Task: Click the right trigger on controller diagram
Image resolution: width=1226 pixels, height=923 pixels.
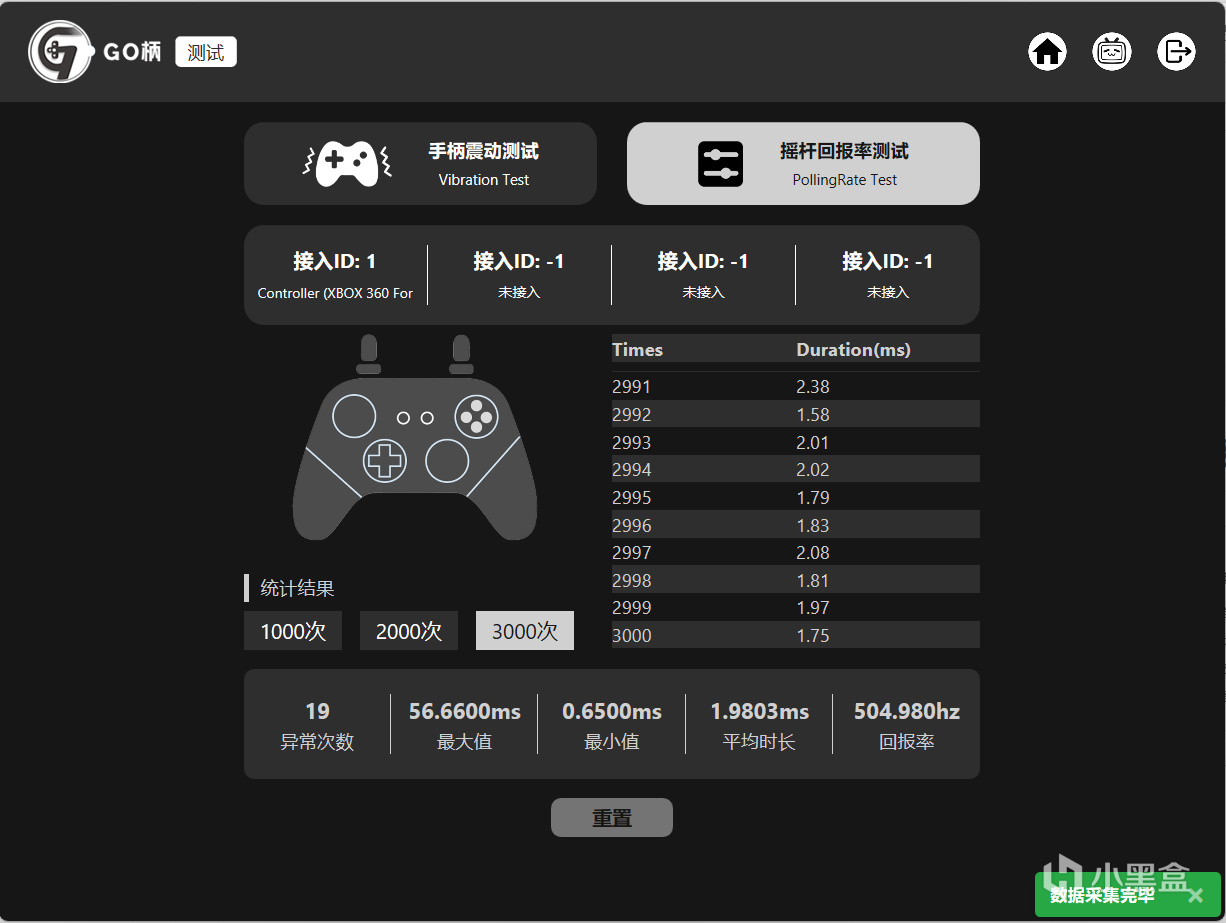Action: pyautogui.click(x=461, y=354)
